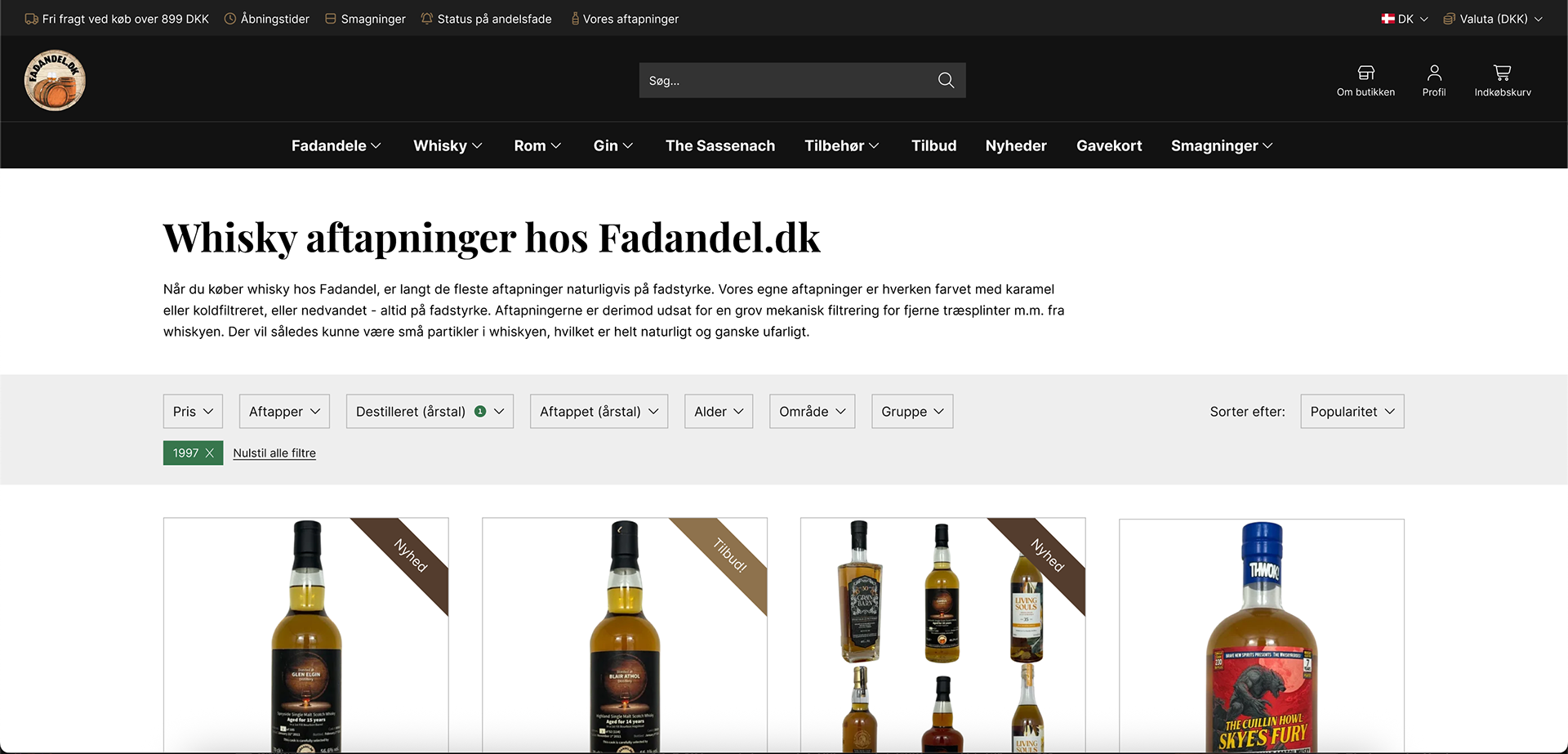
Task: Expand the Område filter
Action: [x=812, y=412]
